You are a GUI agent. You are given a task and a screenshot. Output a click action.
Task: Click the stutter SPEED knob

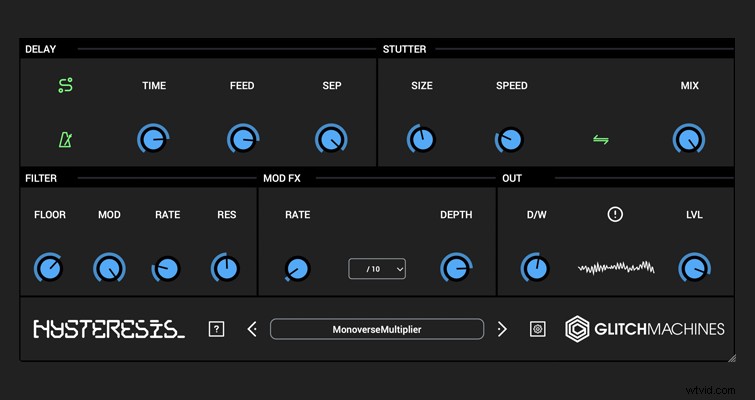point(509,140)
